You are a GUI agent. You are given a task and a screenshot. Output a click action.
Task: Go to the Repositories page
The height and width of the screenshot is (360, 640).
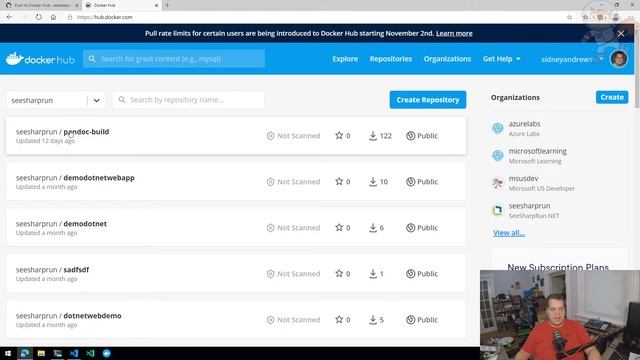click(391, 59)
